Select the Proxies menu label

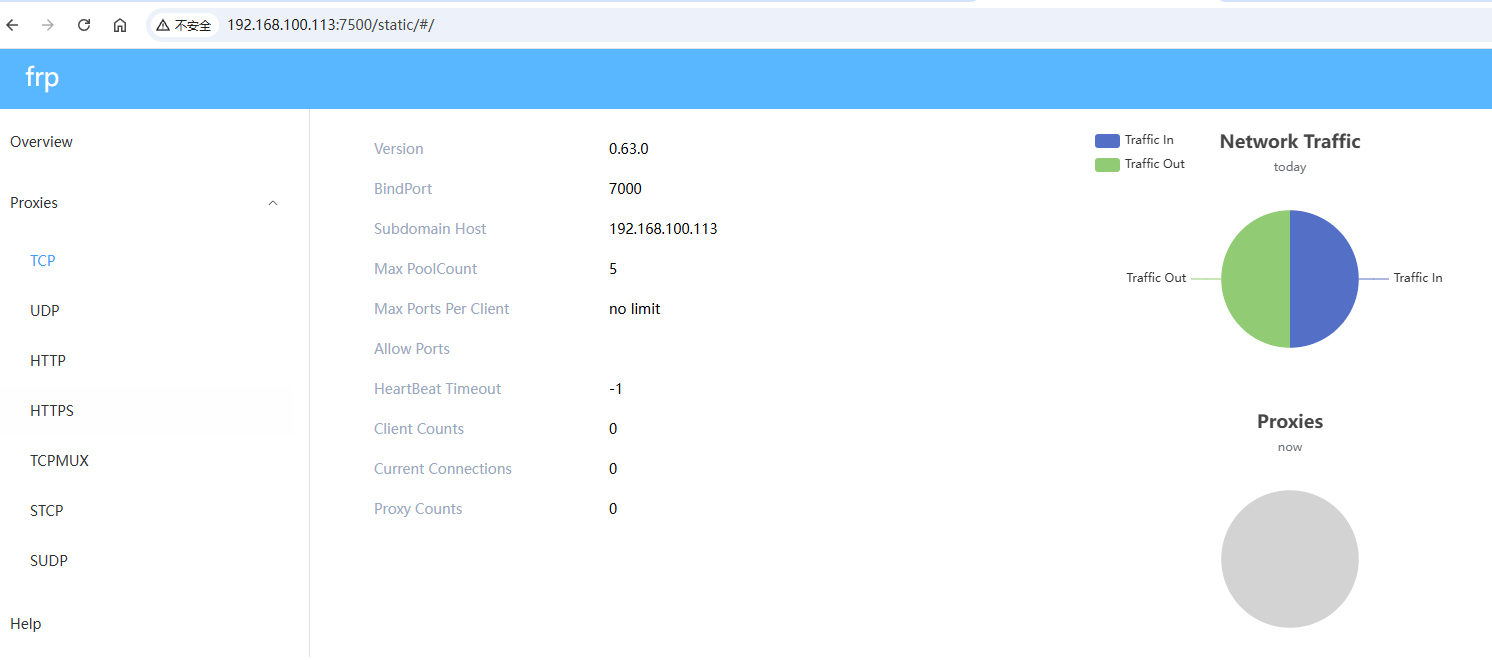point(34,203)
